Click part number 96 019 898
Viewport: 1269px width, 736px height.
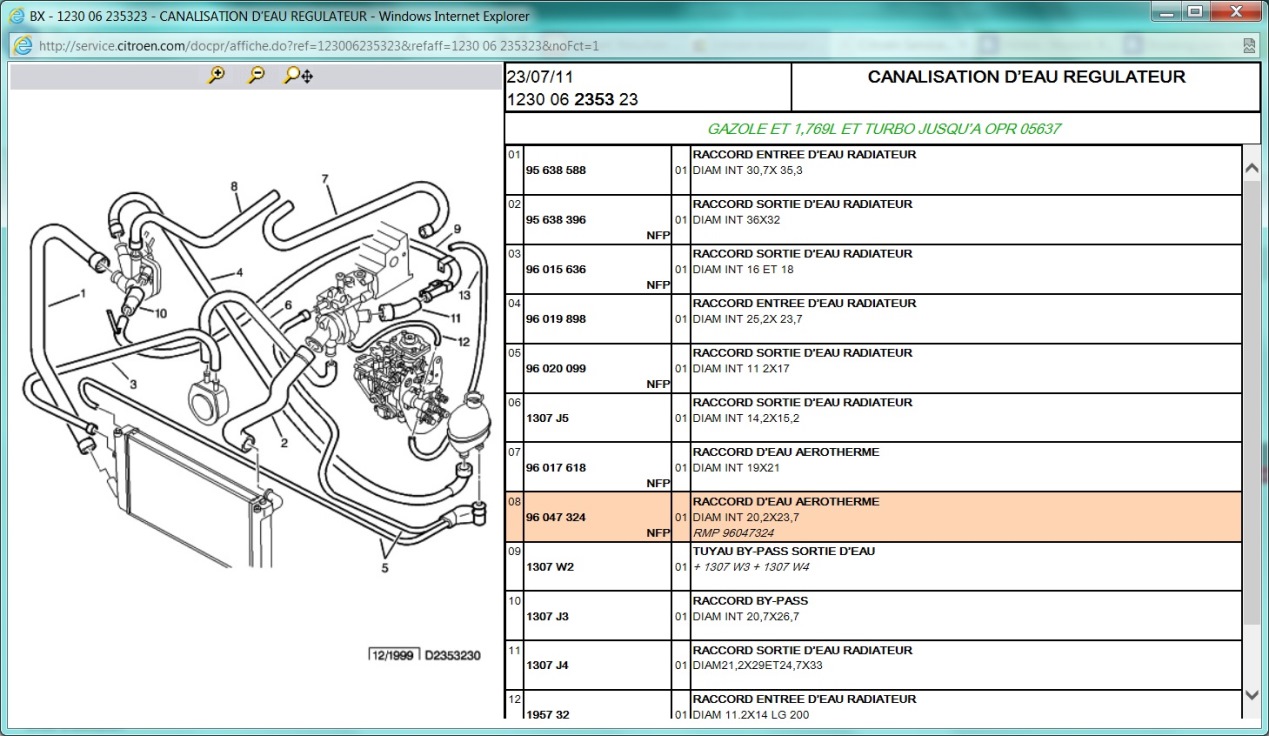pos(556,319)
